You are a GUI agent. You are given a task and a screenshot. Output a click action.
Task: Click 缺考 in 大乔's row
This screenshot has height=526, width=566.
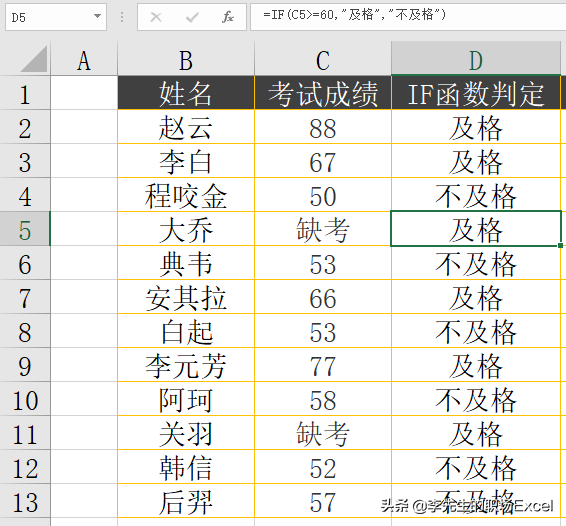pyautogui.click(x=323, y=229)
